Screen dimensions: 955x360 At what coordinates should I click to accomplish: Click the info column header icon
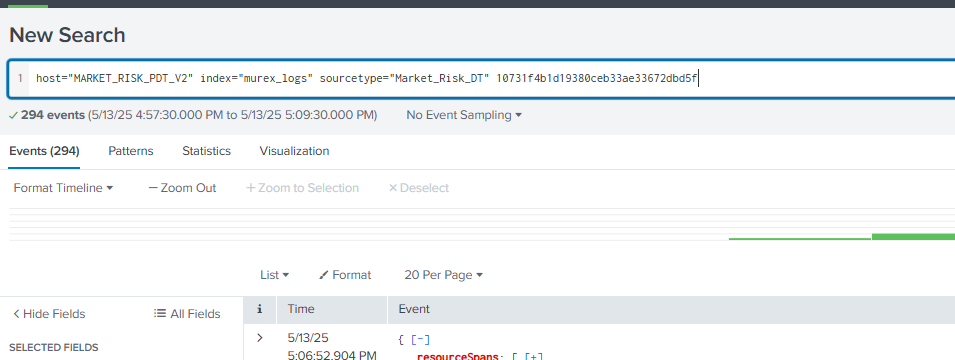click(259, 309)
